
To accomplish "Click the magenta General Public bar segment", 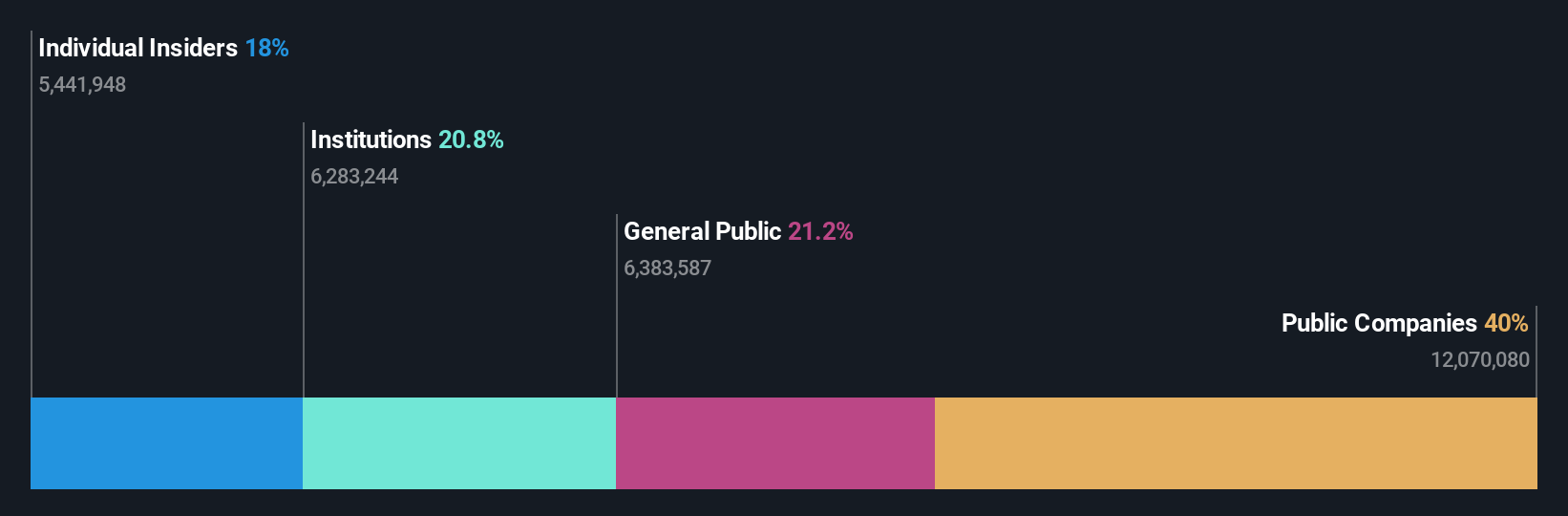I will coord(775,443).
